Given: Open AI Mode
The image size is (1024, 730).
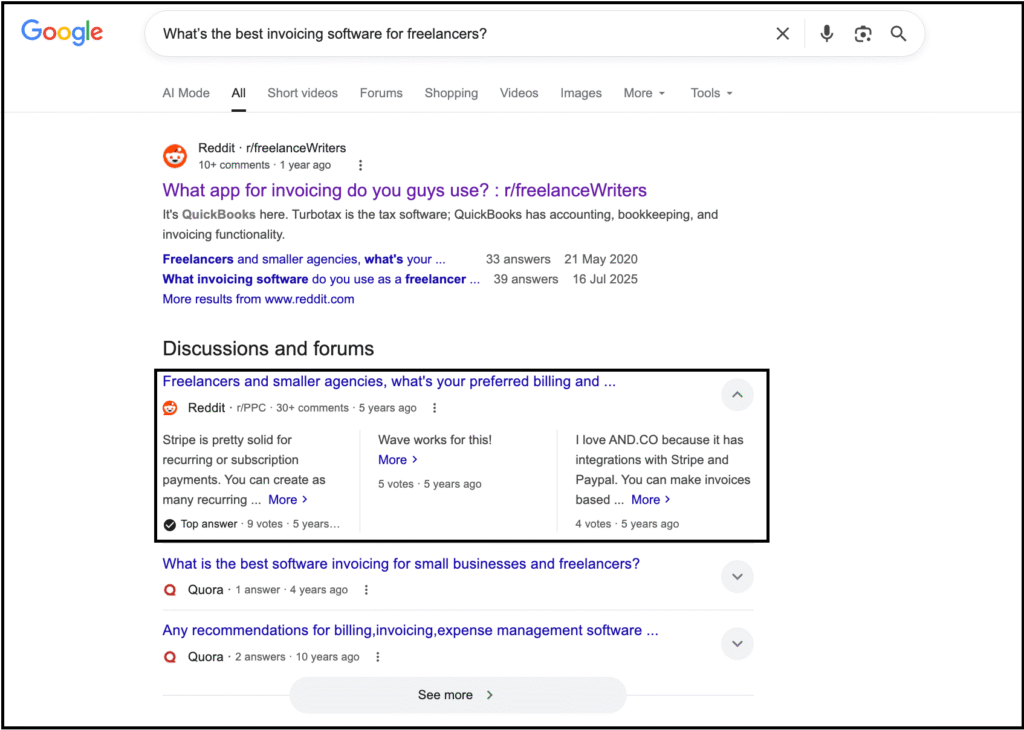Looking at the screenshot, I should (186, 93).
